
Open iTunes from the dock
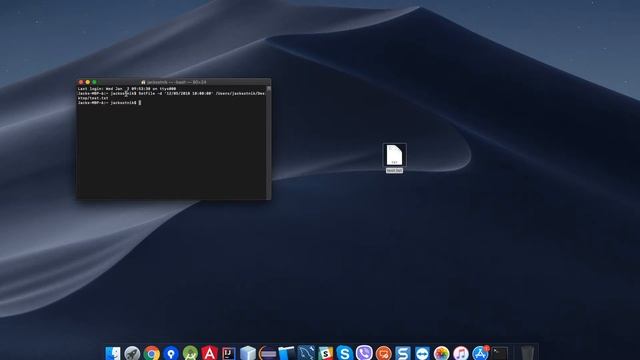(461, 353)
